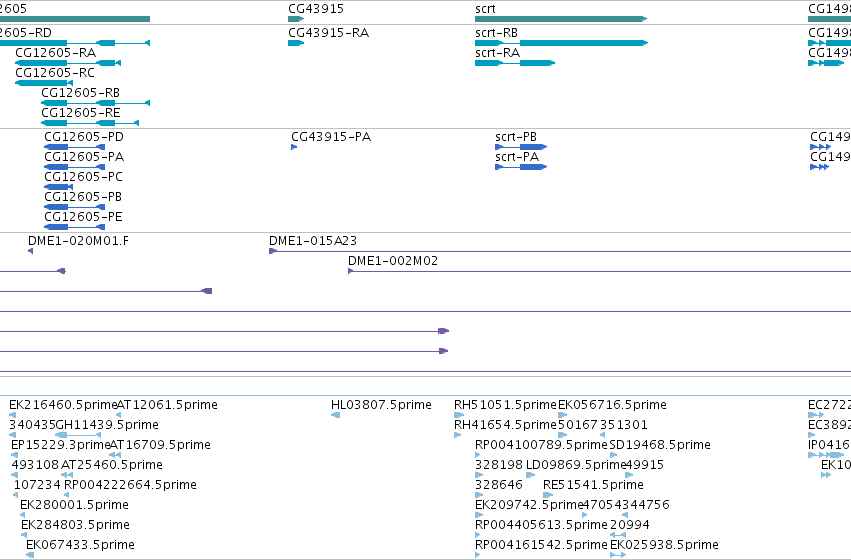Image resolution: width=851 pixels, height=560 pixels.
Task: Click the RP004100789.5prime EST label
Action: (541, 445)
